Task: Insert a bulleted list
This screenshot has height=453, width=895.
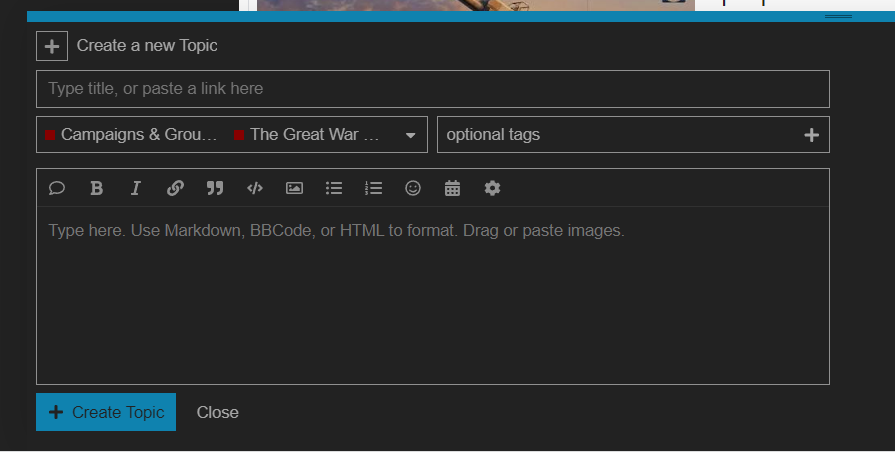Action: click(334, 188)
